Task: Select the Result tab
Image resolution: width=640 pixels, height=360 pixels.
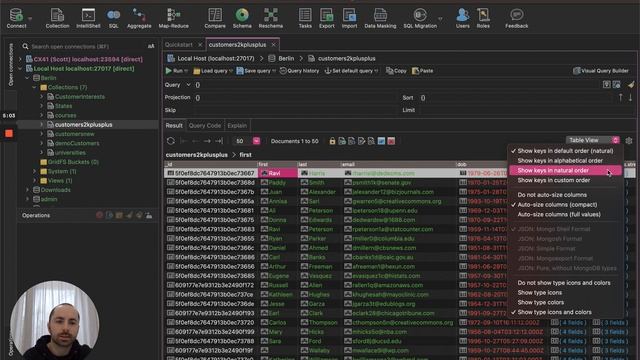Action: click(174, 126)
